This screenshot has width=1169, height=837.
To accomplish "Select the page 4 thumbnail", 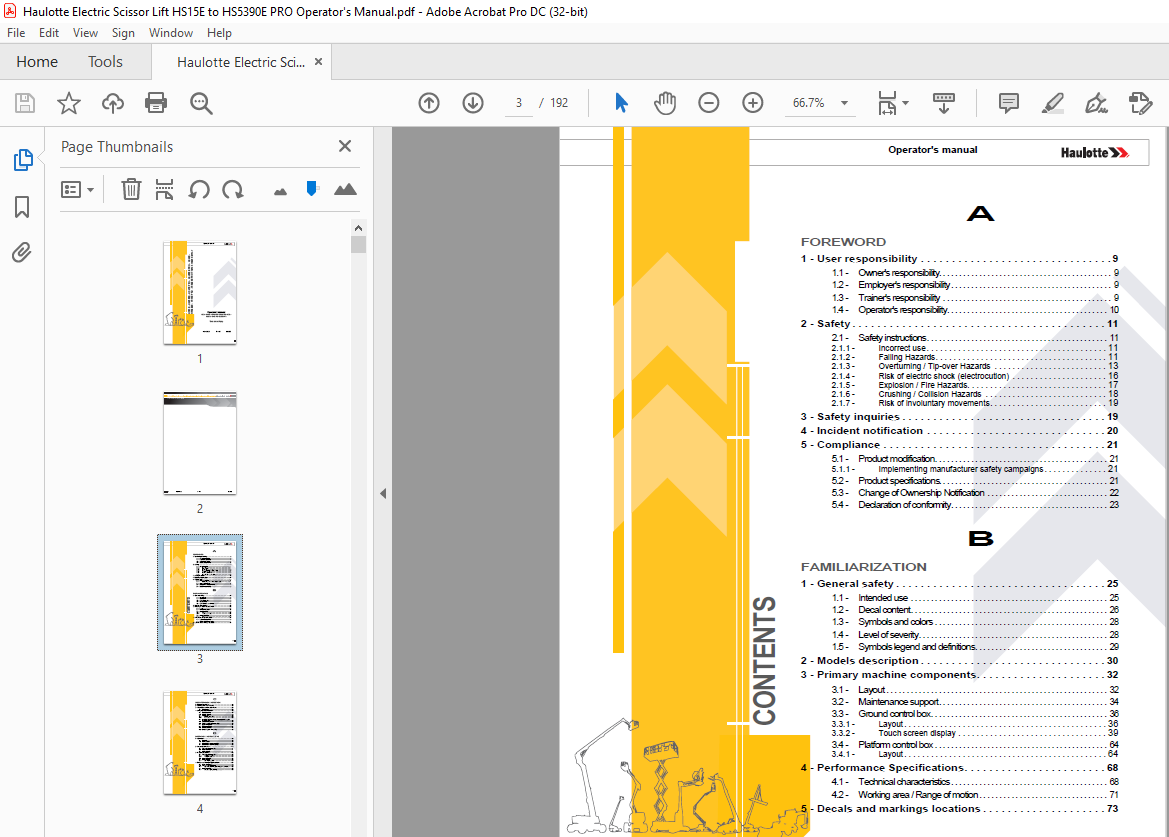I will click(x=200, y=742).
